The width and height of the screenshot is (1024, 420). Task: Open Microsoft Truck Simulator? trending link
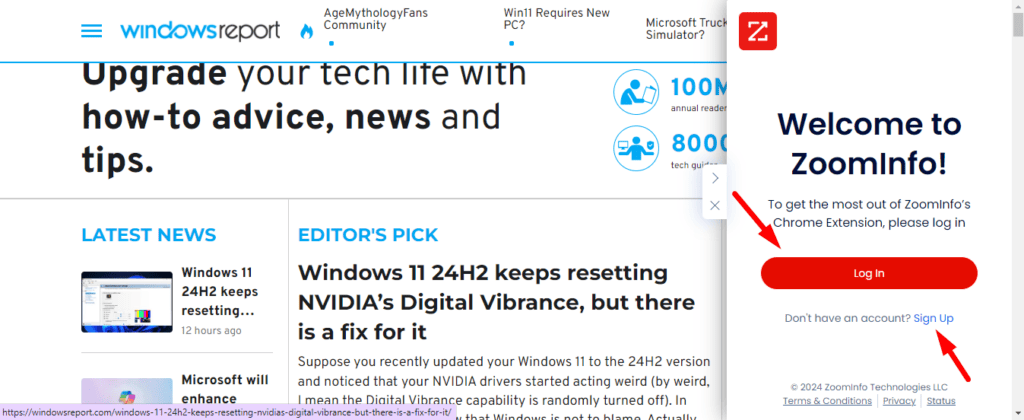click(x=686, y=29)
